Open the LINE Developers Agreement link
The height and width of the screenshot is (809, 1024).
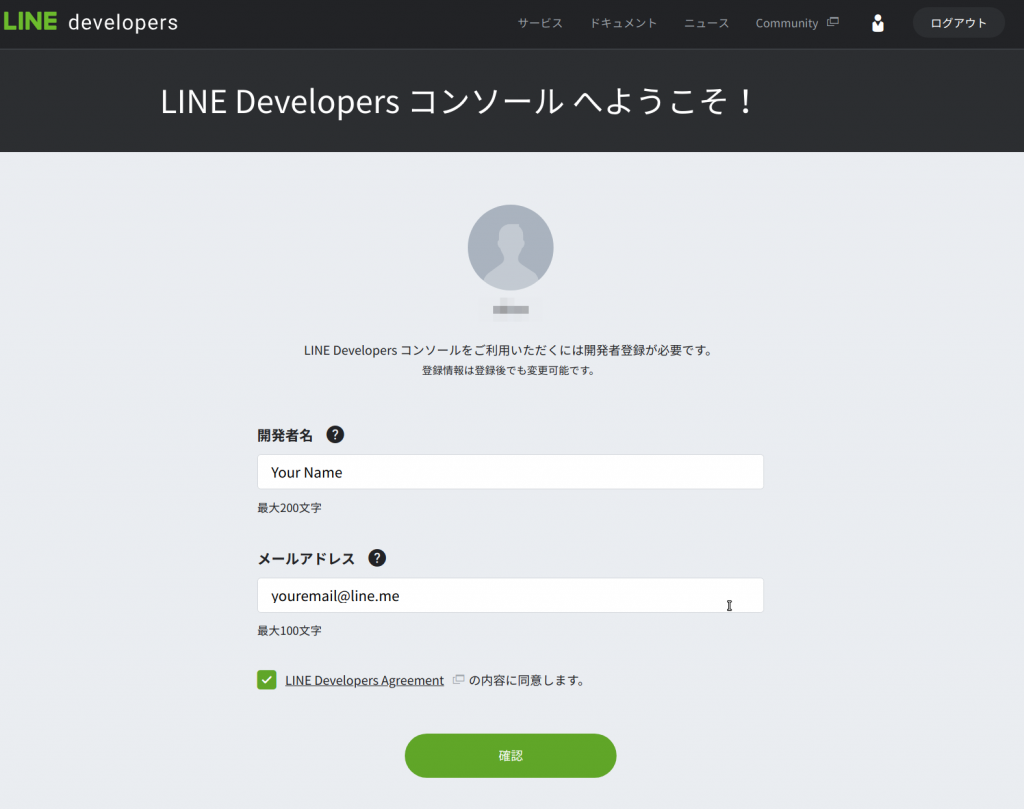coord(364,679)
